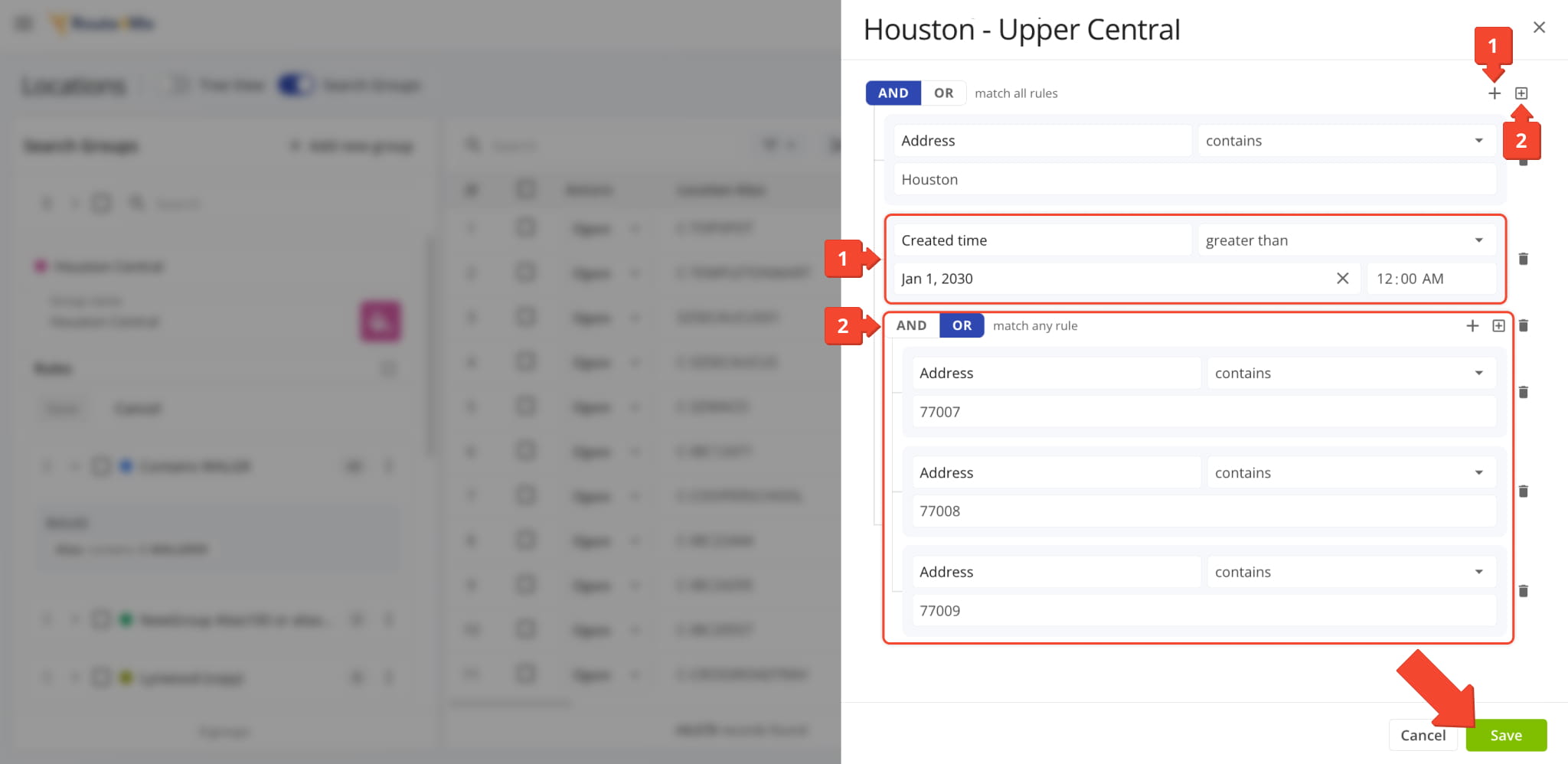Open the hamburger menu in background page
Viewport: 1568px width, 764px height.
(x=24, y=24)
